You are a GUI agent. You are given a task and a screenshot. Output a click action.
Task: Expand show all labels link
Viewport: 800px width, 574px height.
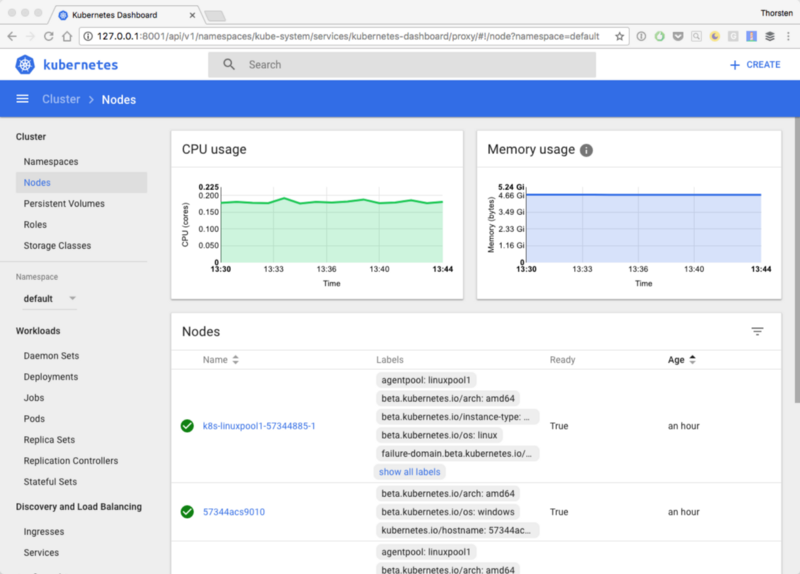click(409, 472)
